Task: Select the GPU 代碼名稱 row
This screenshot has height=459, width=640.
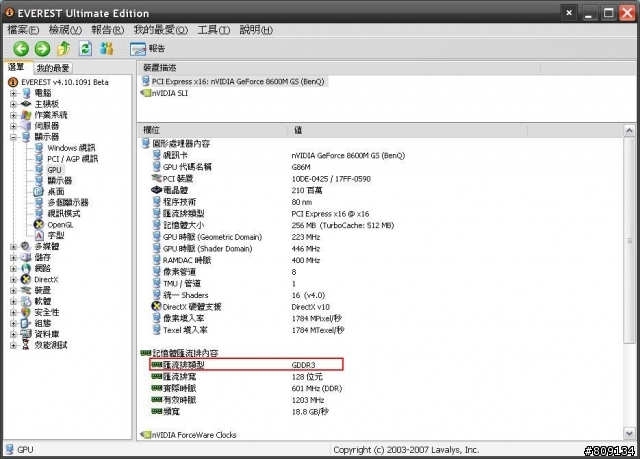Action: point(231,167)
